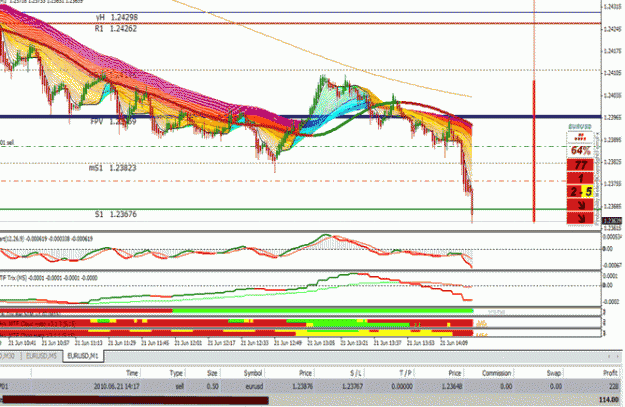Click the R1 1.24262 pivot label
Image resolution: width=625 pixels, height=407 pixels.
pyautogui.click(x=116, y=28)
